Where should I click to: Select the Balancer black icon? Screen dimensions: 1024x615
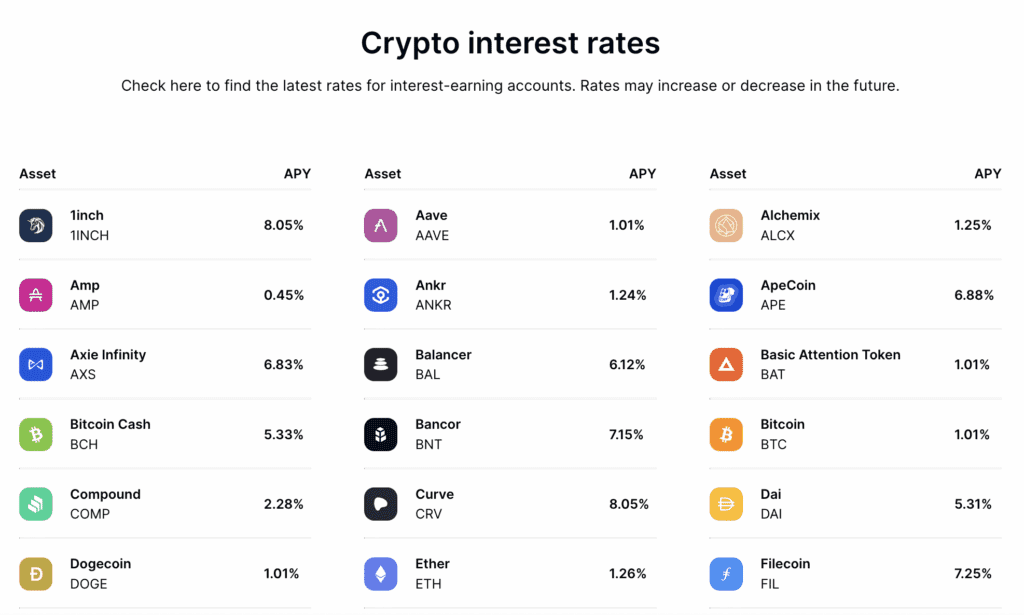pos(381,364)
